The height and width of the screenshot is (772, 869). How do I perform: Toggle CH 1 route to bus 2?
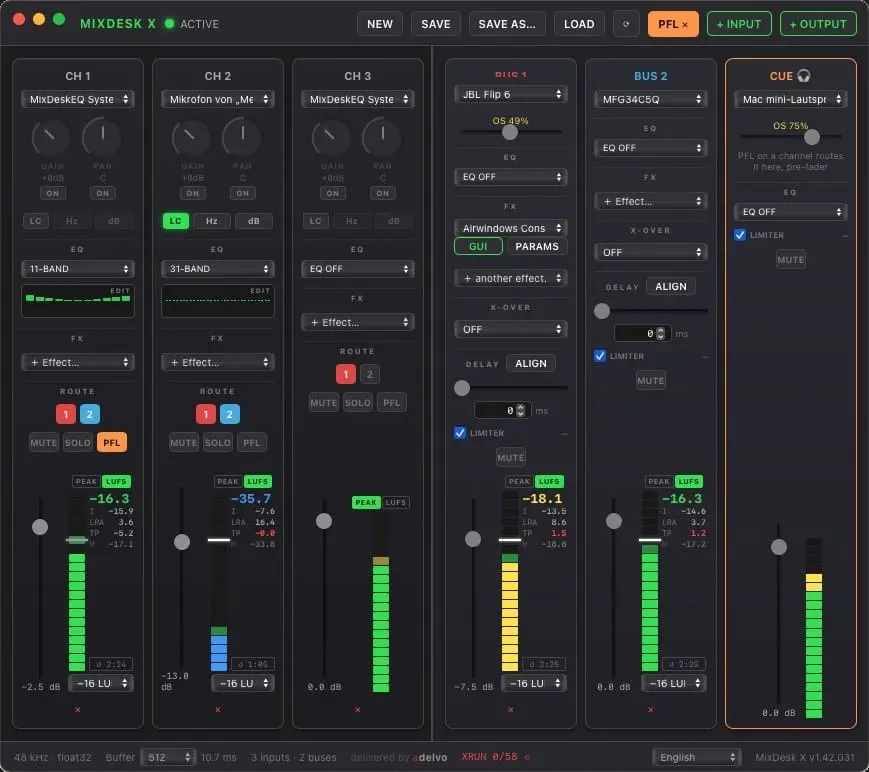coord(90,414)
